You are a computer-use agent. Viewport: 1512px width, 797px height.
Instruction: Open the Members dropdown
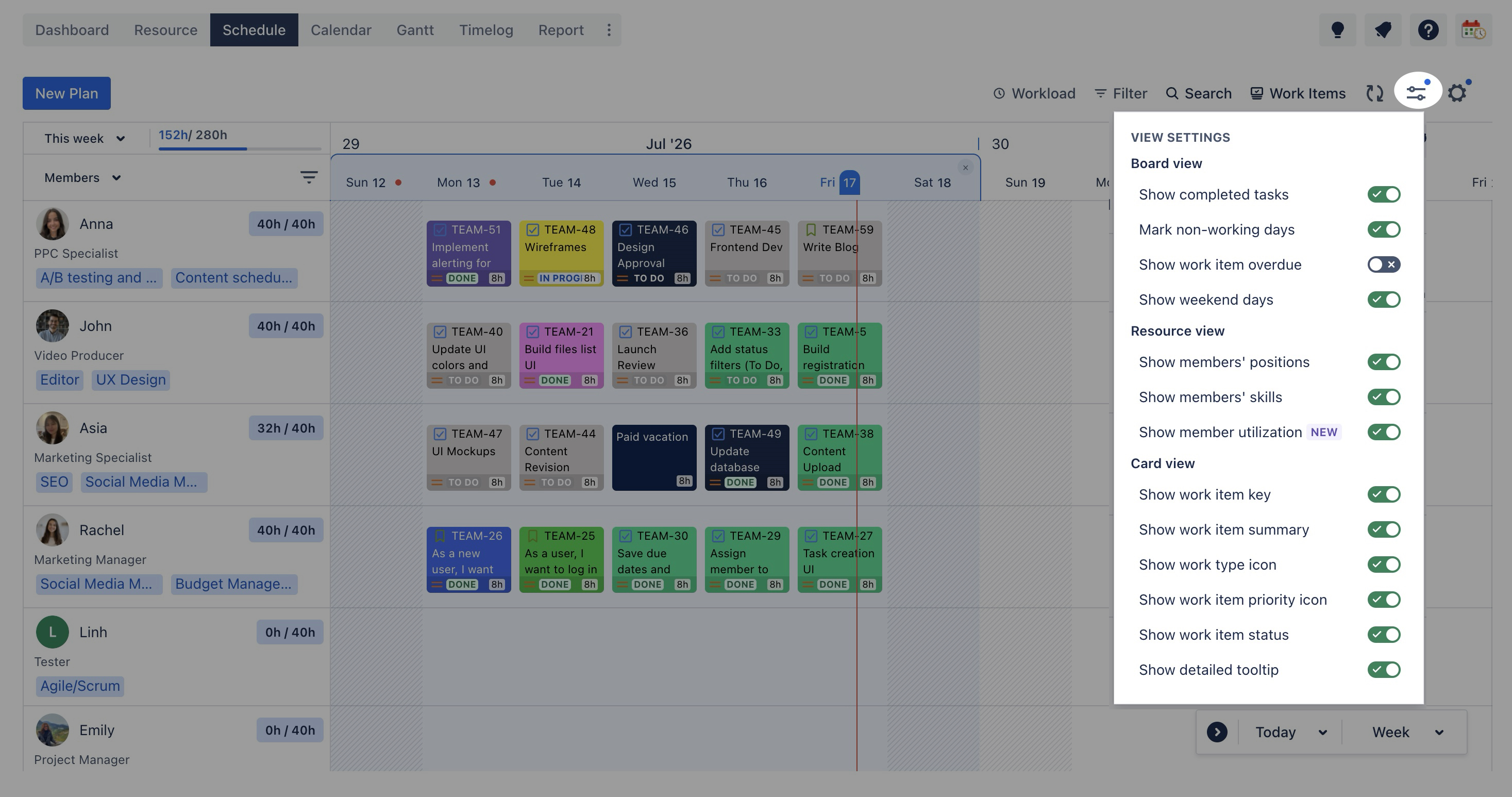point(83,177)
